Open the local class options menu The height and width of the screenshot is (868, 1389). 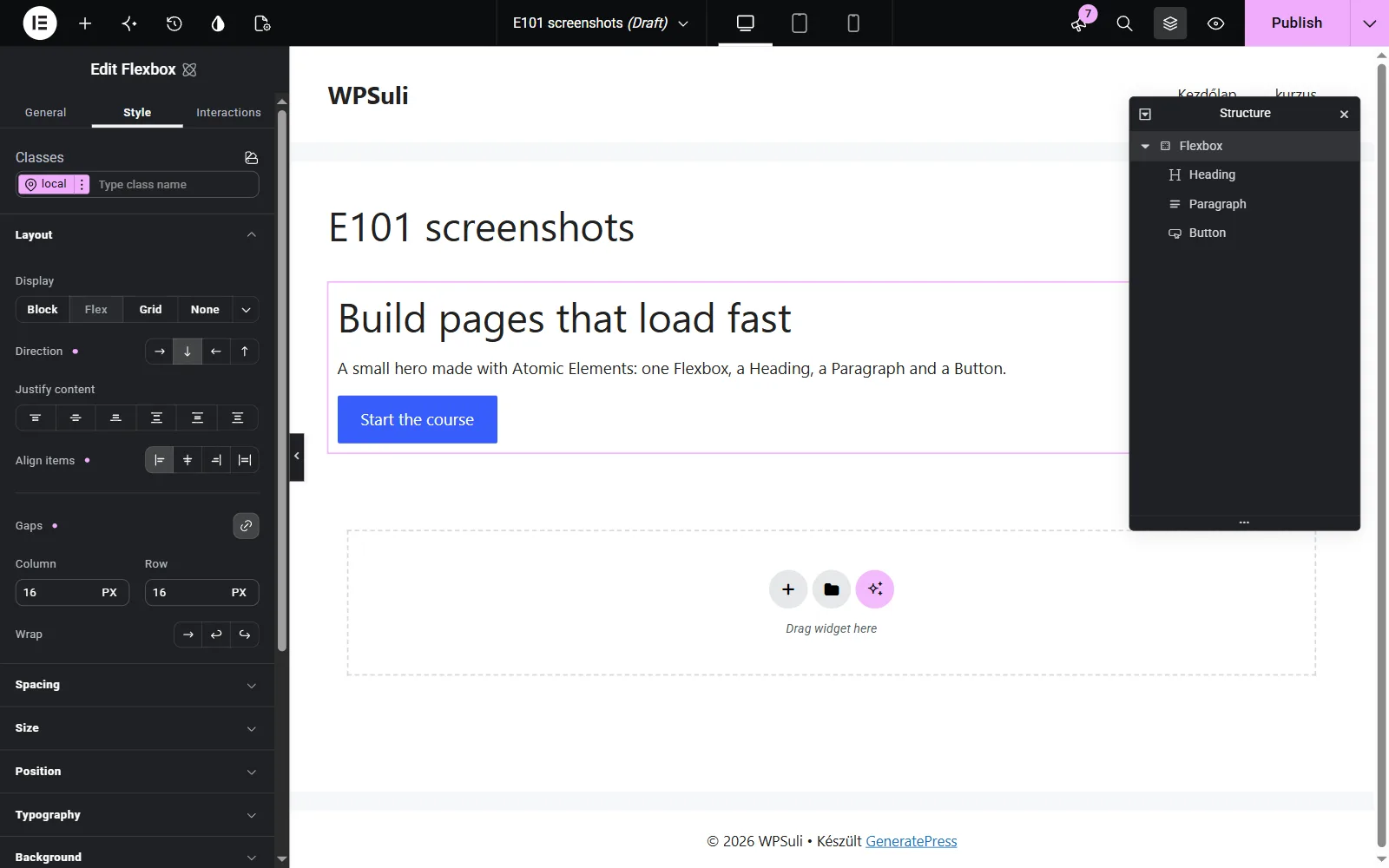tap(82, 184)
